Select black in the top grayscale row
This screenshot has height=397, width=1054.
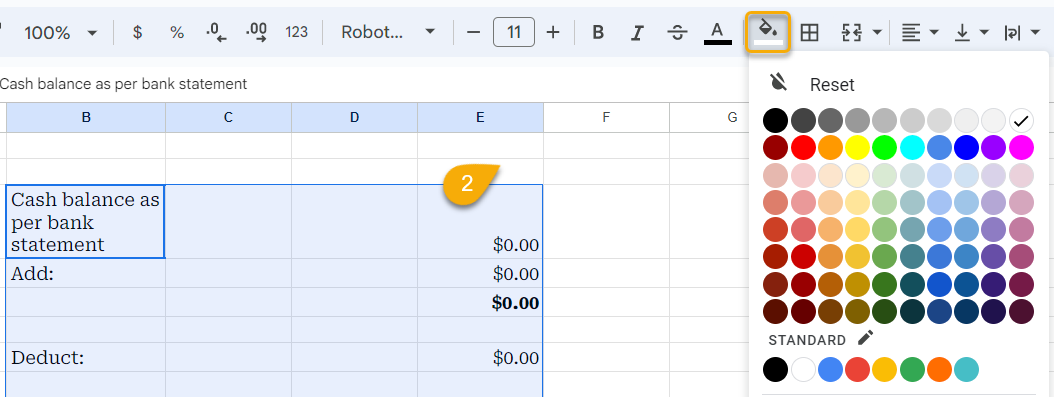775,121
